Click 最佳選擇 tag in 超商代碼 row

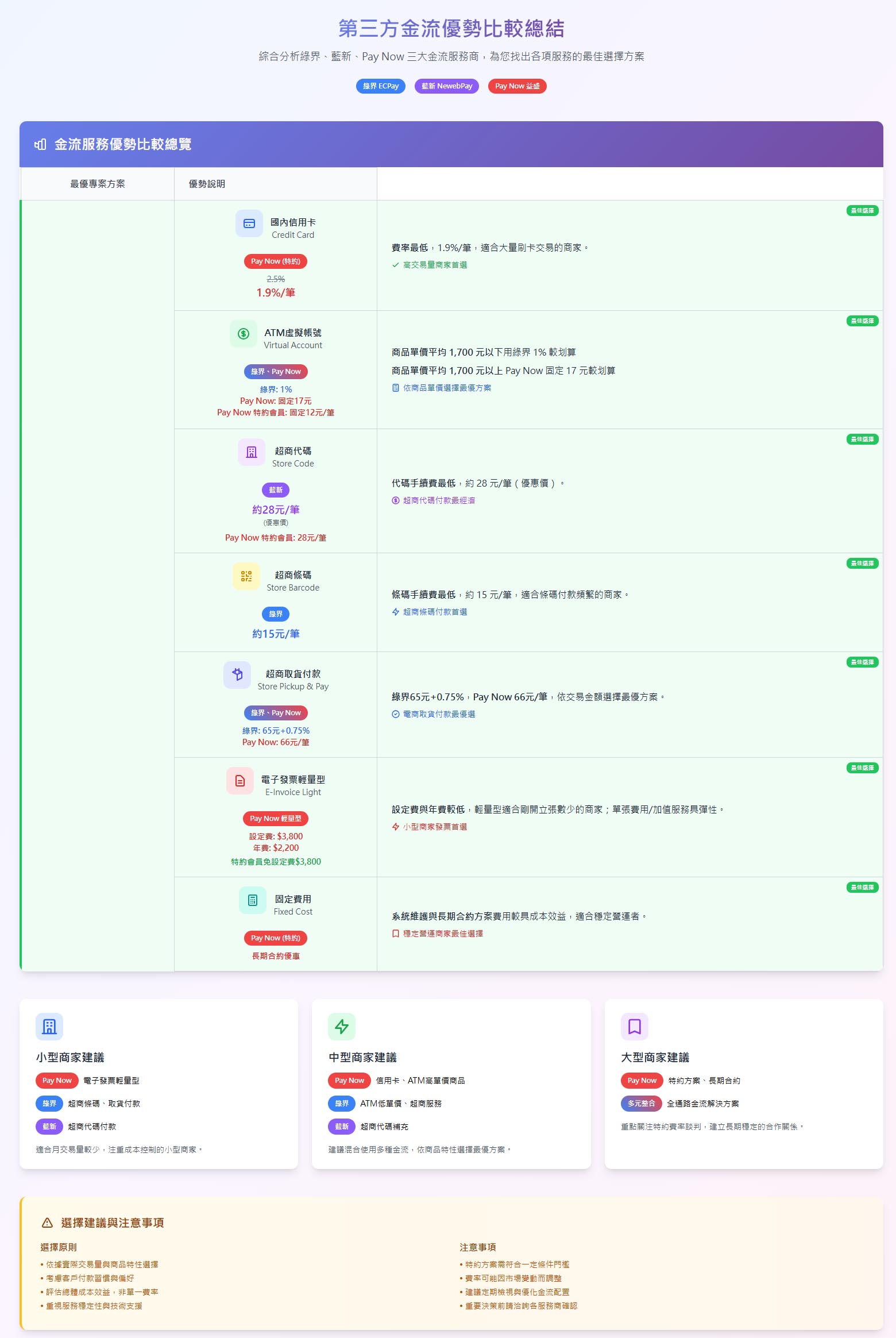(862, 439)
